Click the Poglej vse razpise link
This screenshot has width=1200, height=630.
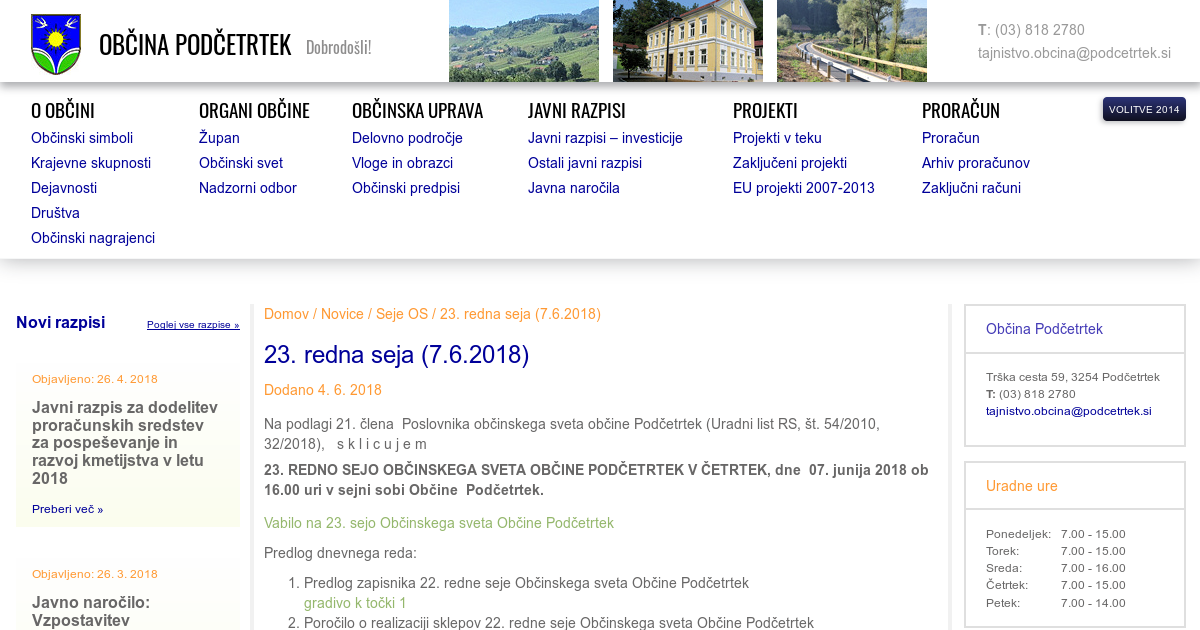click(193, 325)
